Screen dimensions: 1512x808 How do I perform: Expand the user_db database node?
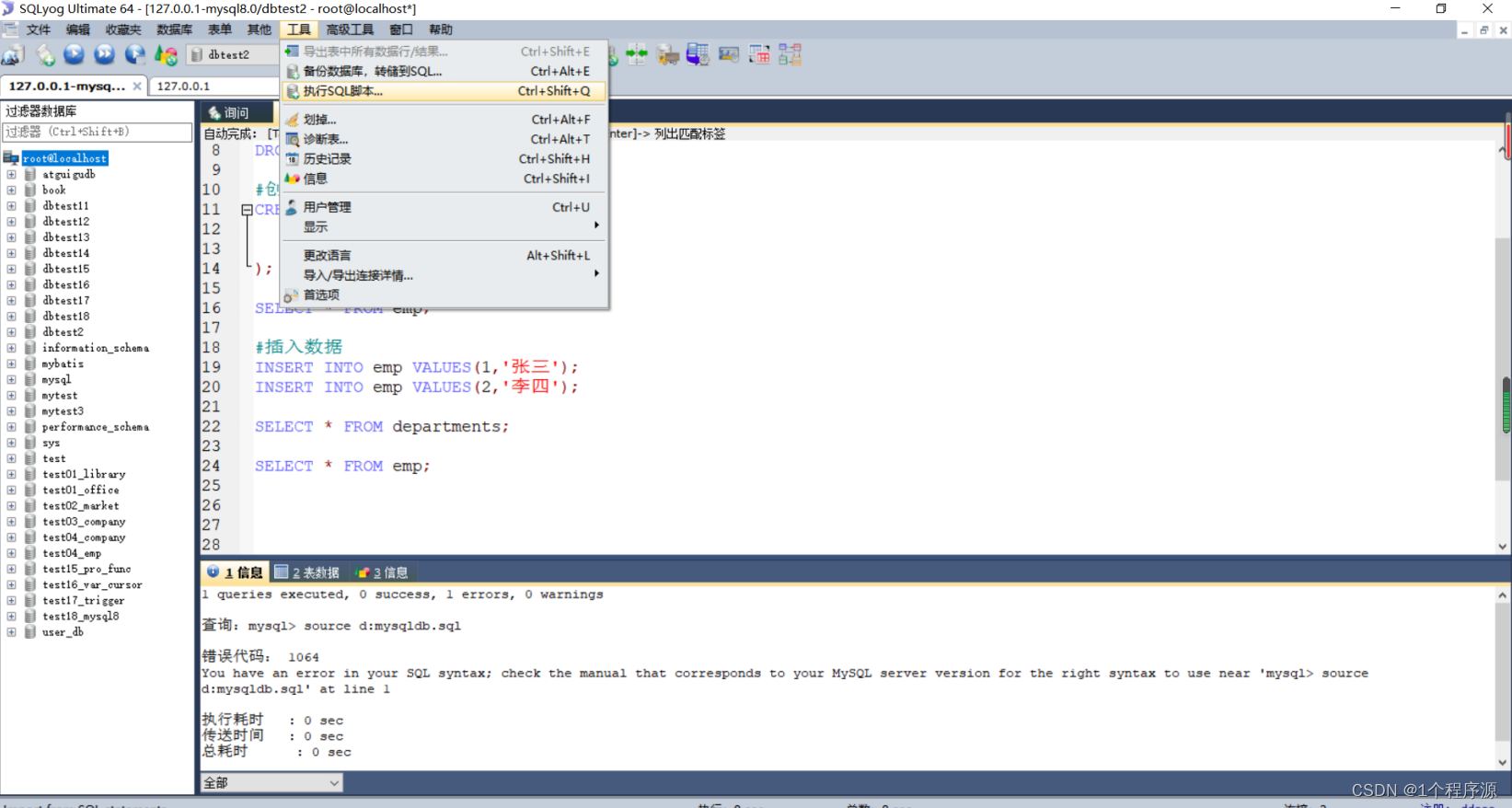tap(11, 632)
